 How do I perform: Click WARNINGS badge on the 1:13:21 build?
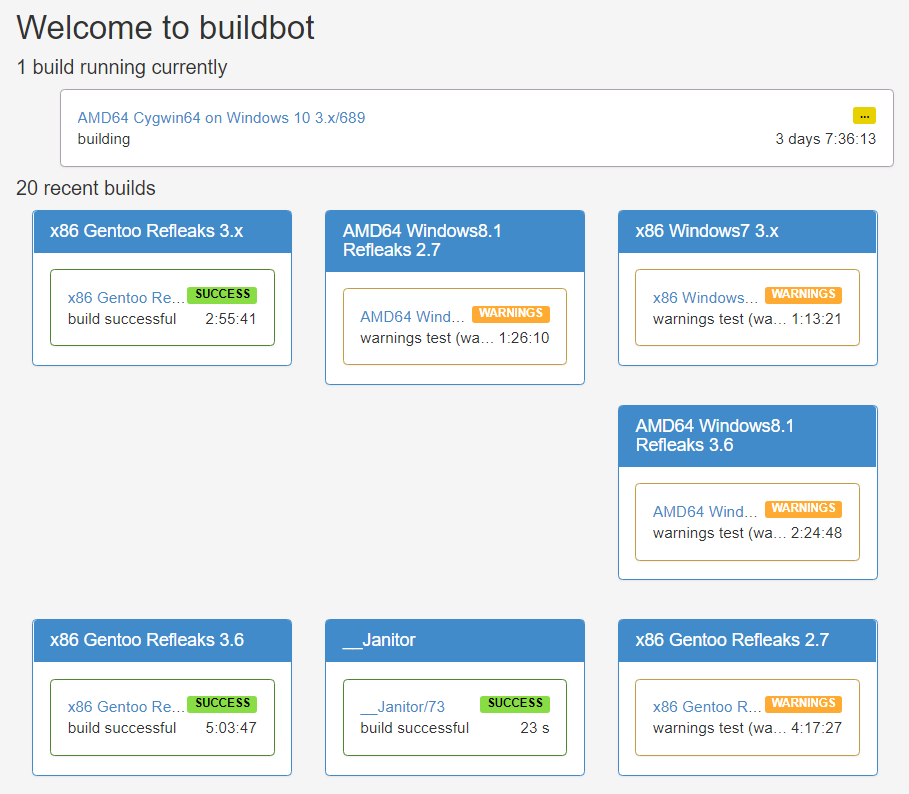pos(803,294)
